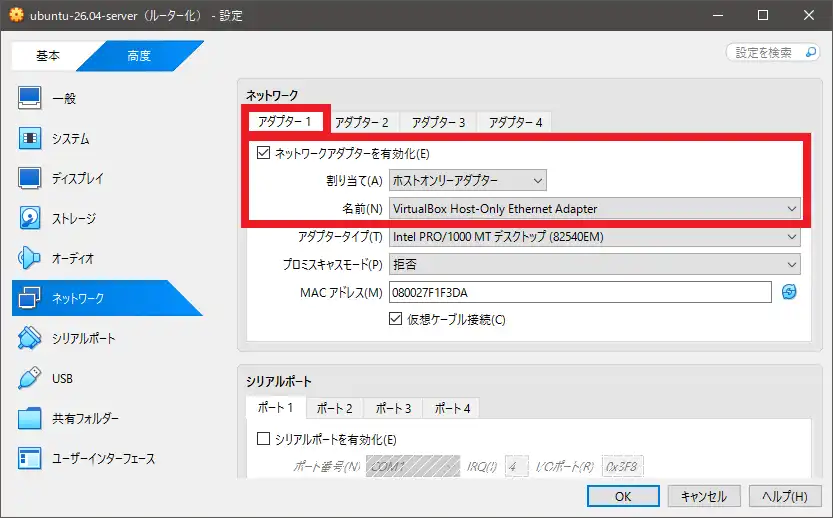
Task: Toggle 仮想ケーブル接続 checkbox
Action: tap(395, 319)
